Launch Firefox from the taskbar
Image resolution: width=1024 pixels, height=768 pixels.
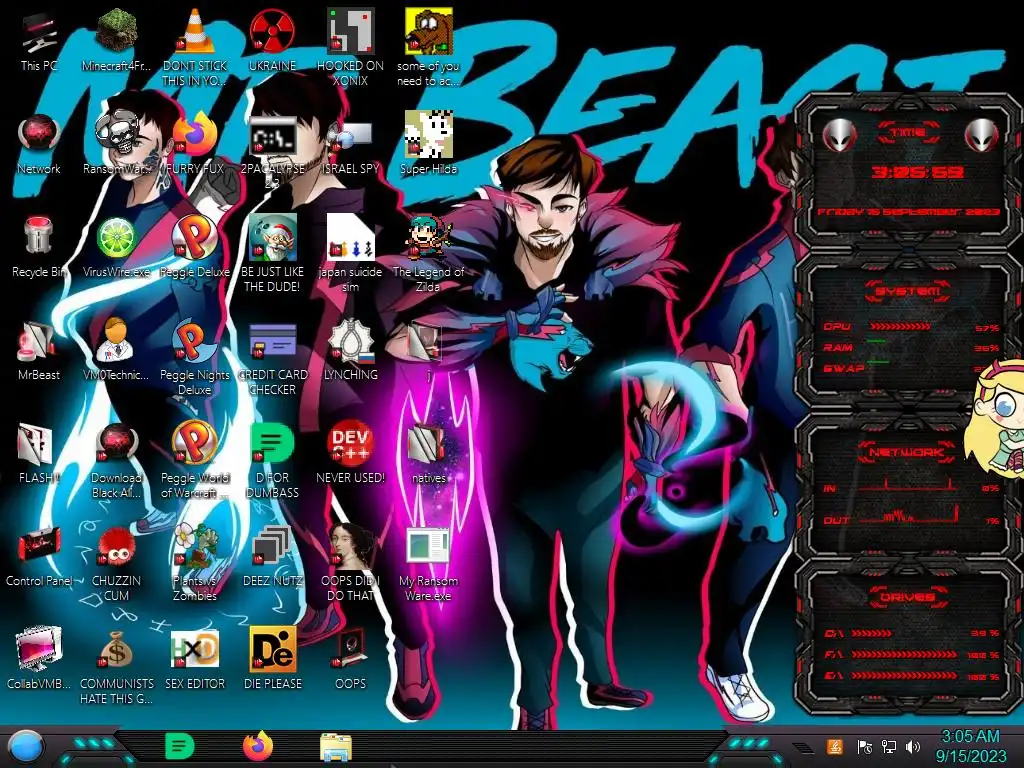click(x=257, y=746)
